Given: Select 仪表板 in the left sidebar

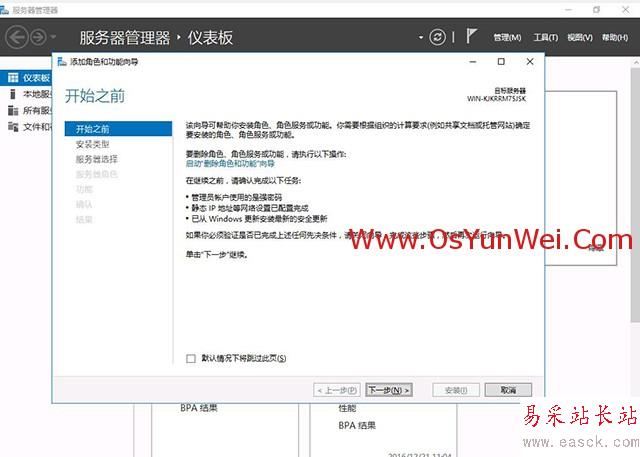Looking at the screenshot, I should pos(26,78).
